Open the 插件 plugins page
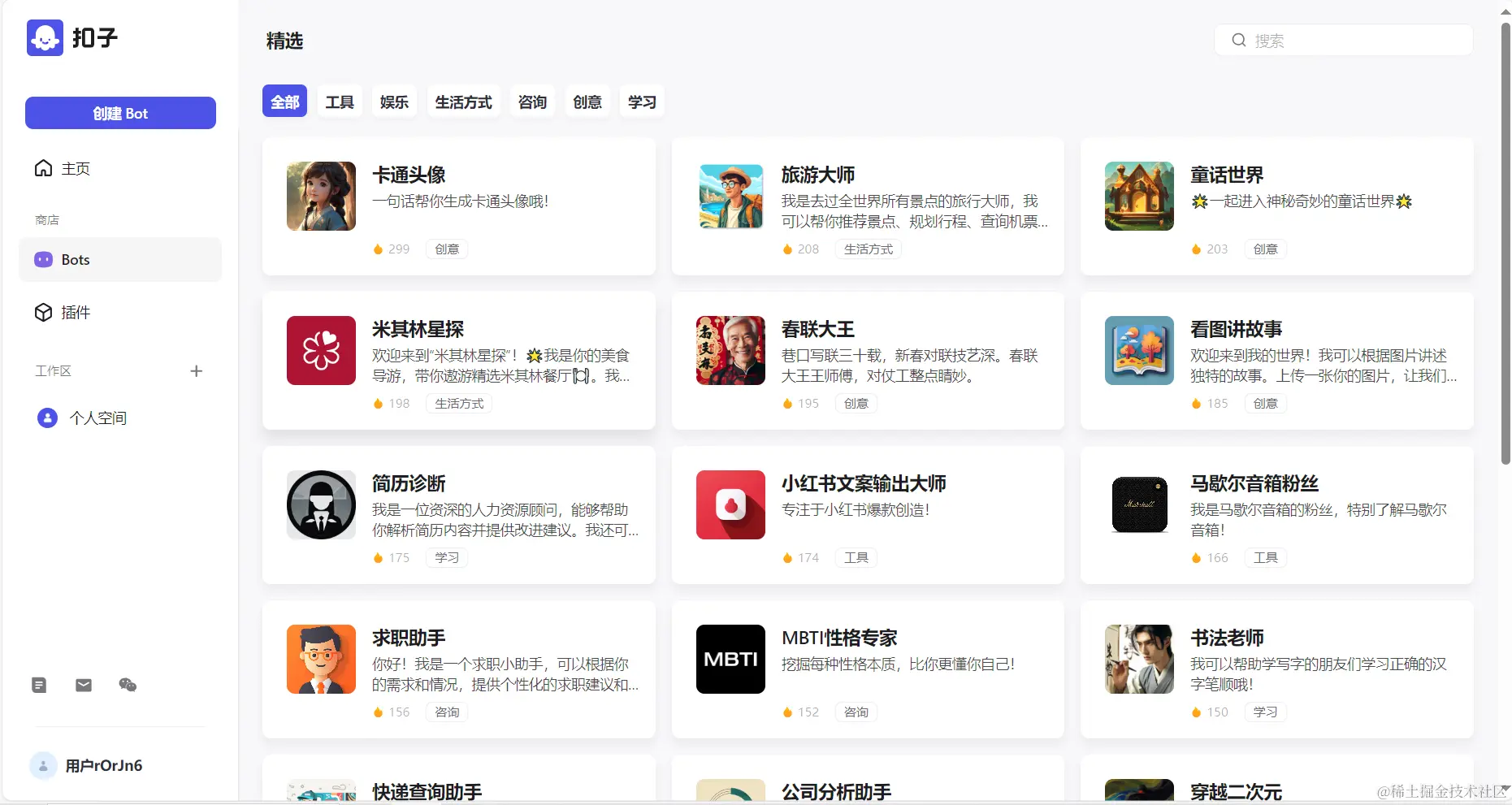The width and height of the screenshot is (1512, 805). (120, 313)
